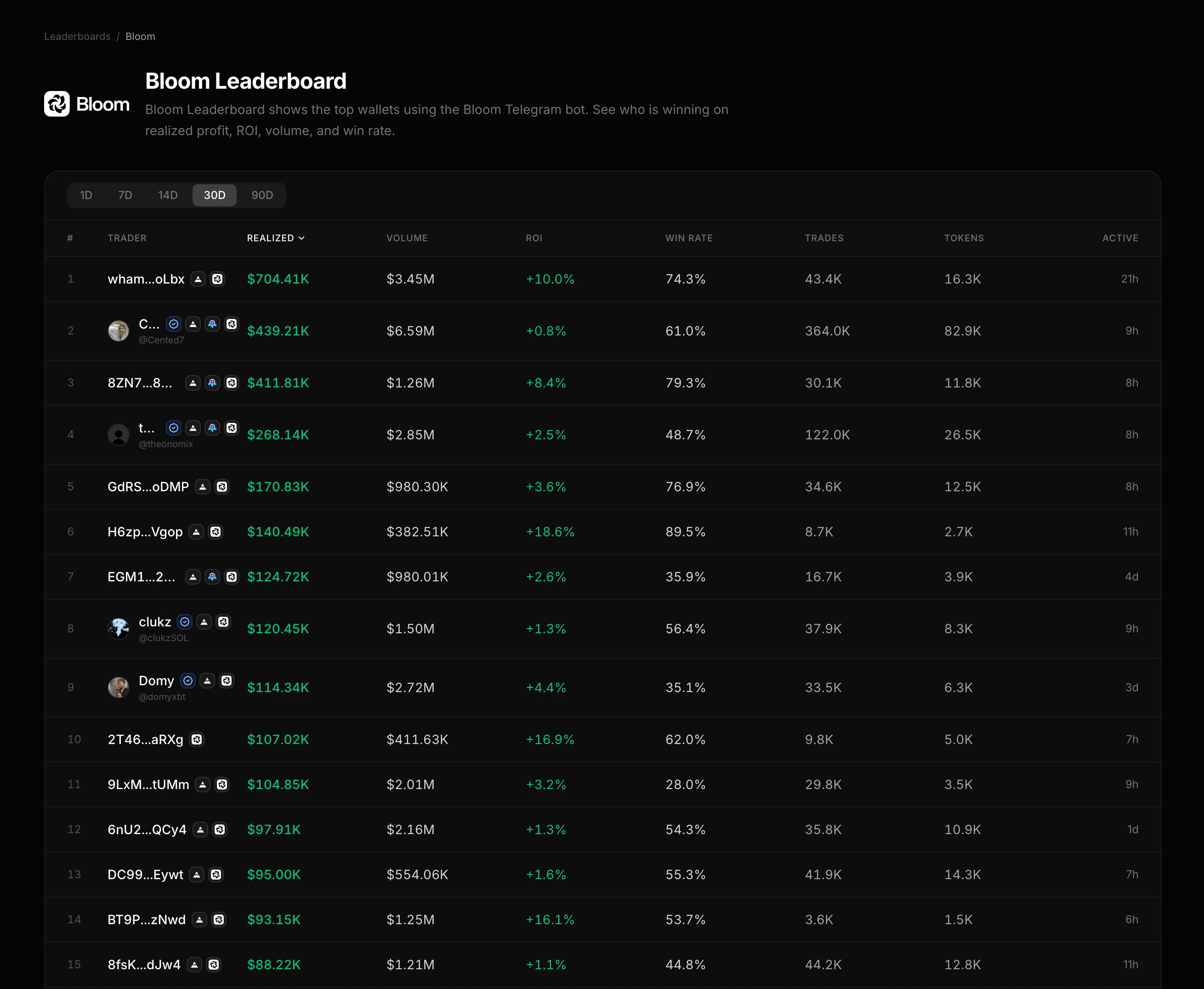Click the Bloom badge next to 2T46...aRXg
This screenshot has width=1204, height=989.
[197, 739]
